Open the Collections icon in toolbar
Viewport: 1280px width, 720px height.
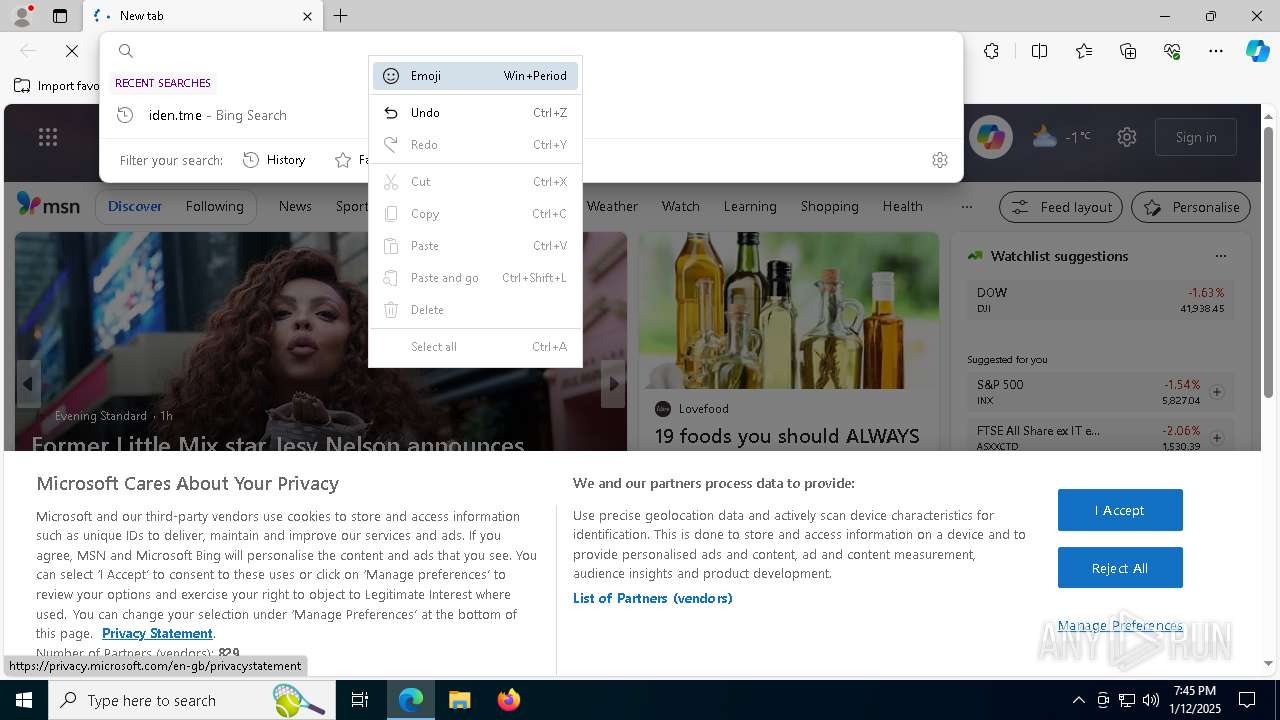tap(1128, 51)
